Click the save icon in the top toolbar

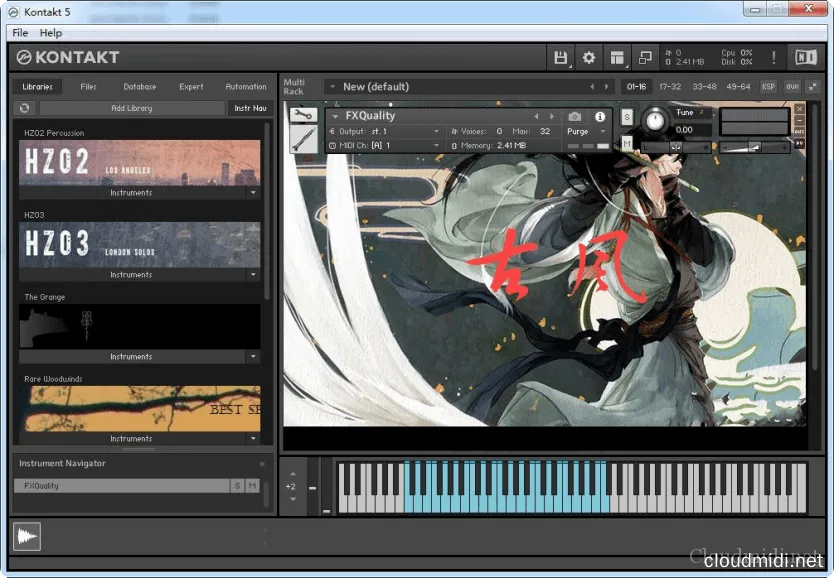559,57
